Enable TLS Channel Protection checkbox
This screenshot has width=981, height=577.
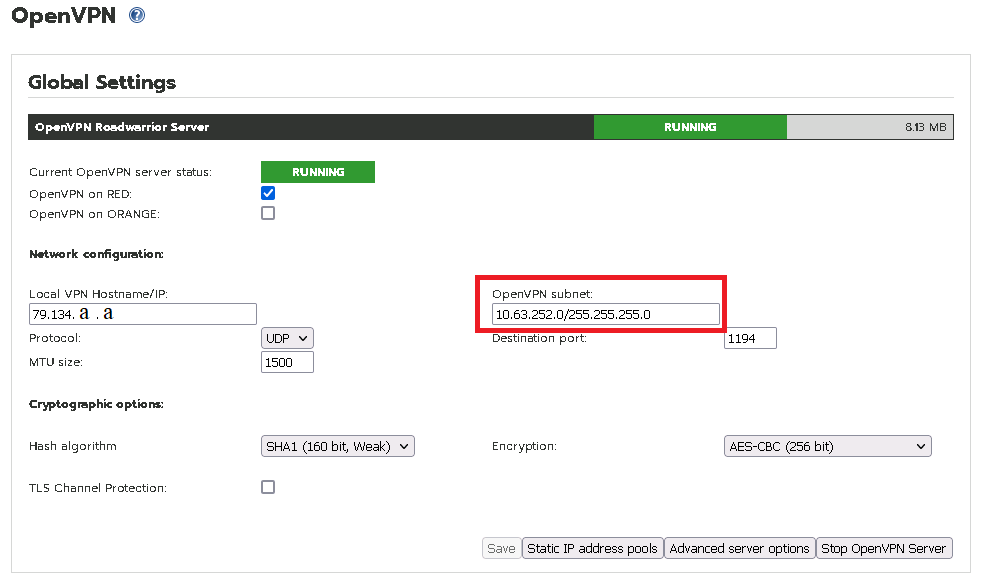pos(268,487)
